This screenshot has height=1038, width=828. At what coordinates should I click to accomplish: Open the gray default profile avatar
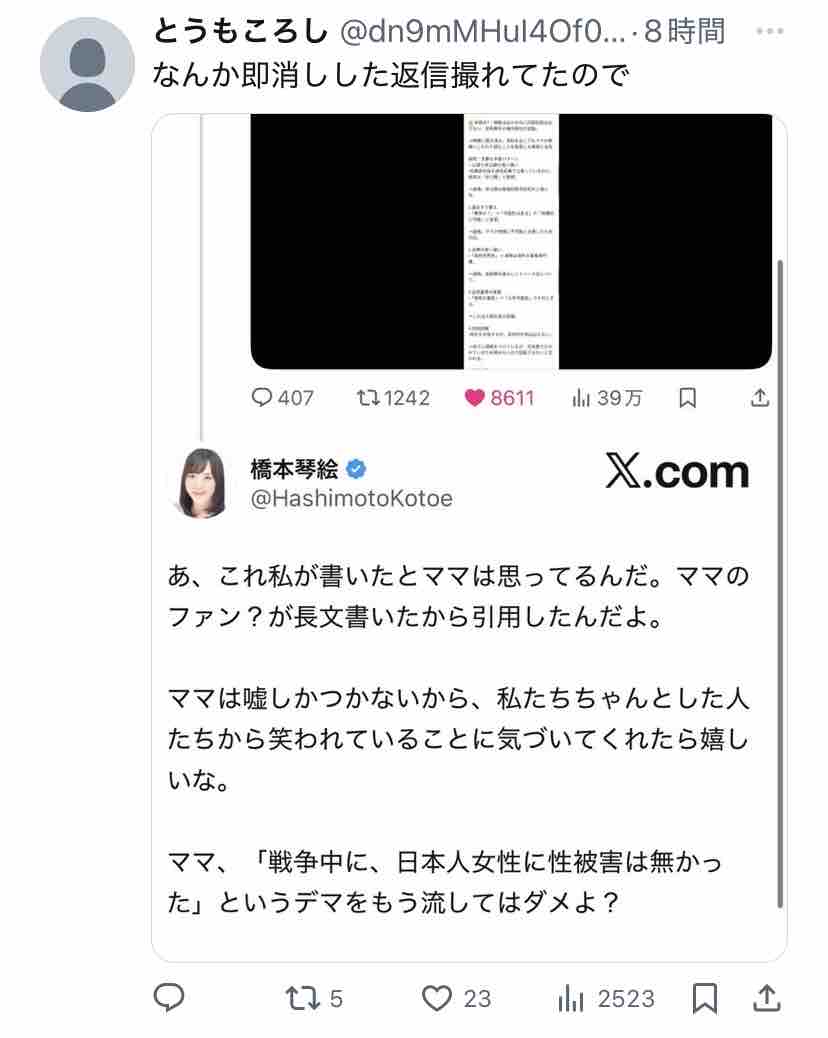[x=87, y=64]
